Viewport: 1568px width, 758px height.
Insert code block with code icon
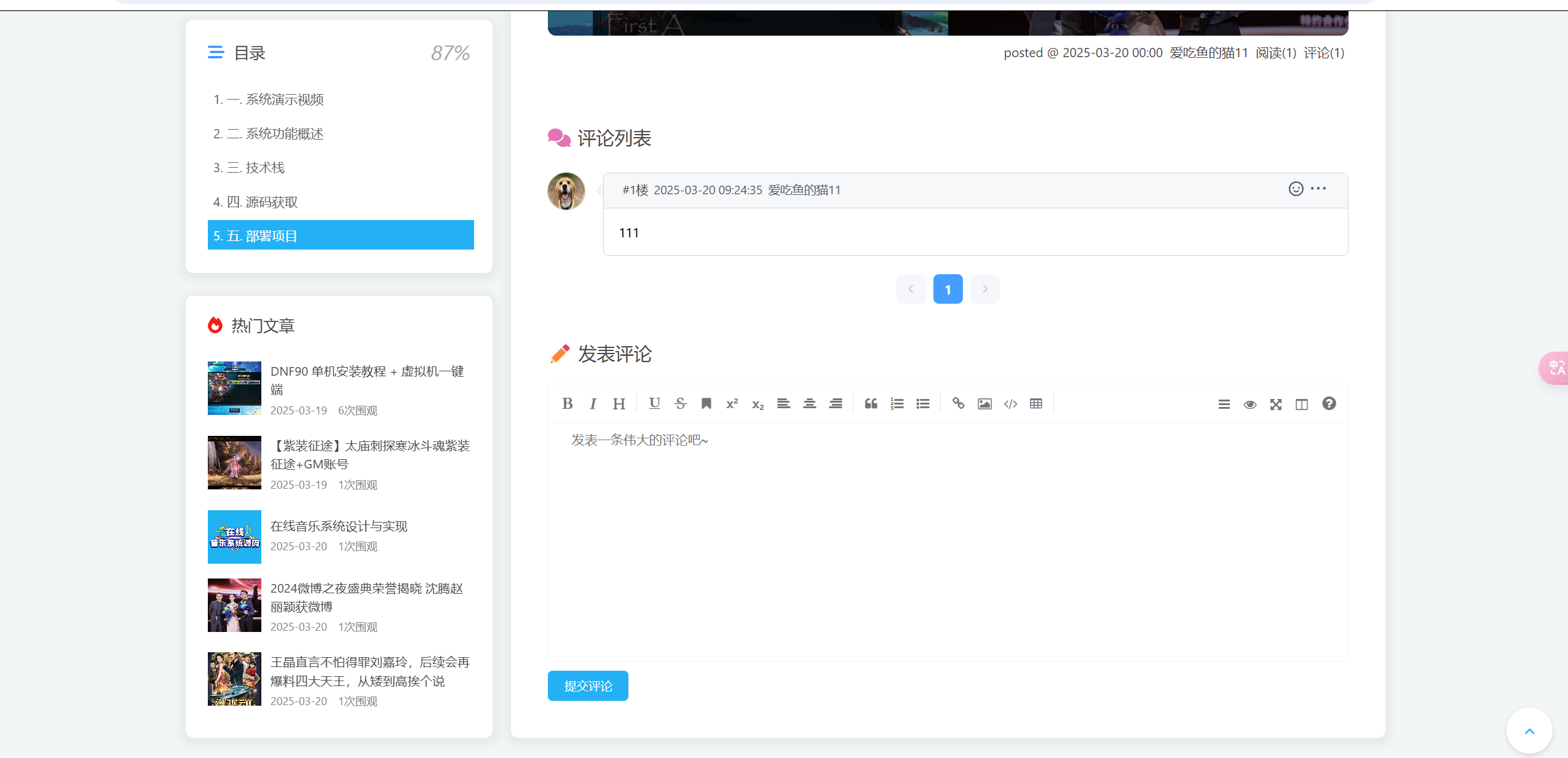(1010, 404)
